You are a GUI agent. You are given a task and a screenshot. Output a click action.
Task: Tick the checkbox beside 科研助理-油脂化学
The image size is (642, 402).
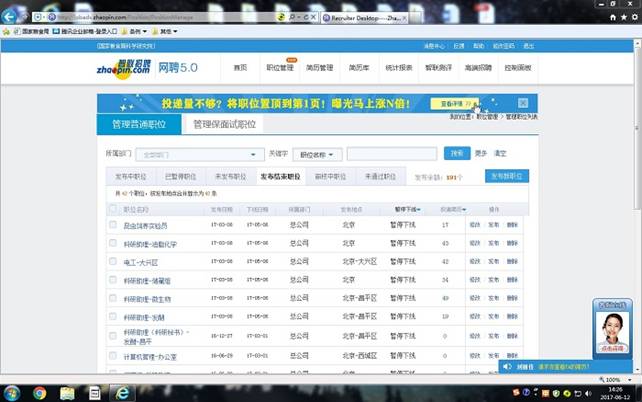(113, 243)
